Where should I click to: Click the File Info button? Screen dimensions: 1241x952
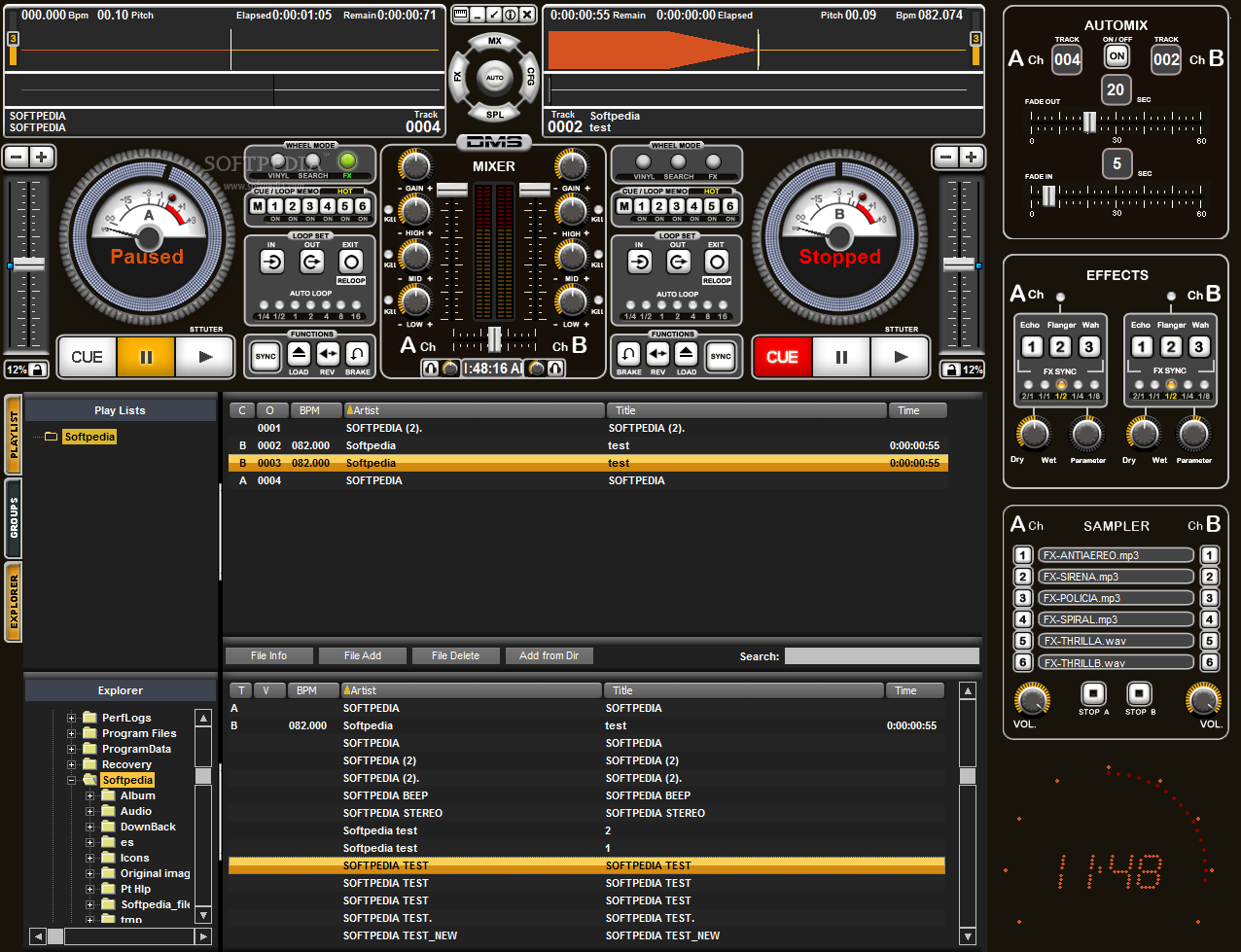[x=268, y=655]
